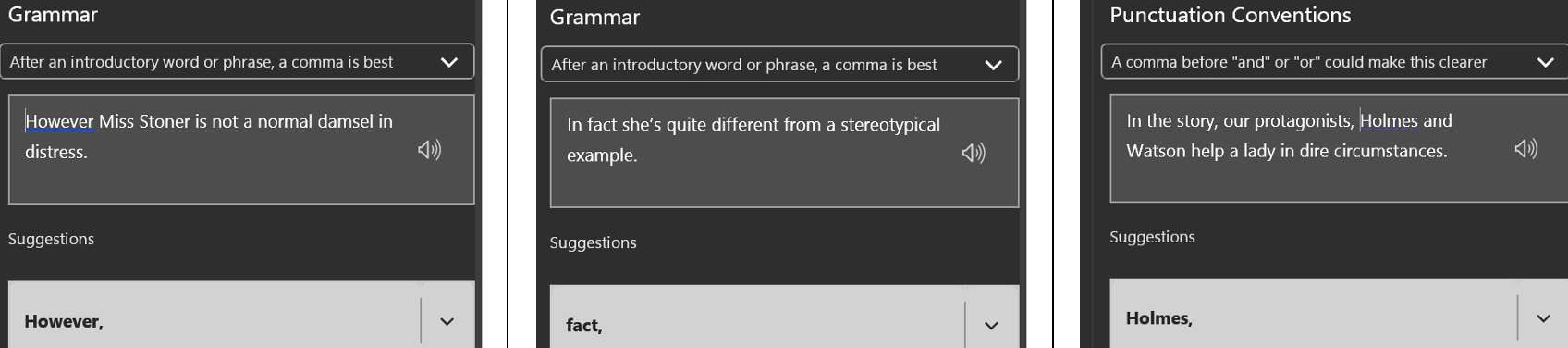
Task: Click the underlined word "However" in the sentence
Action: 59,121
